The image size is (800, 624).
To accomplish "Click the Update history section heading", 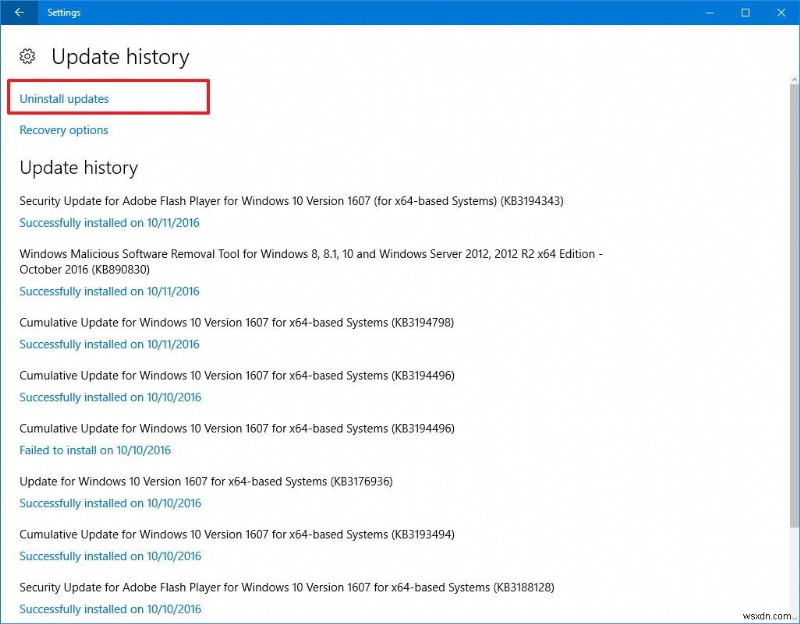I will [80, 168].
